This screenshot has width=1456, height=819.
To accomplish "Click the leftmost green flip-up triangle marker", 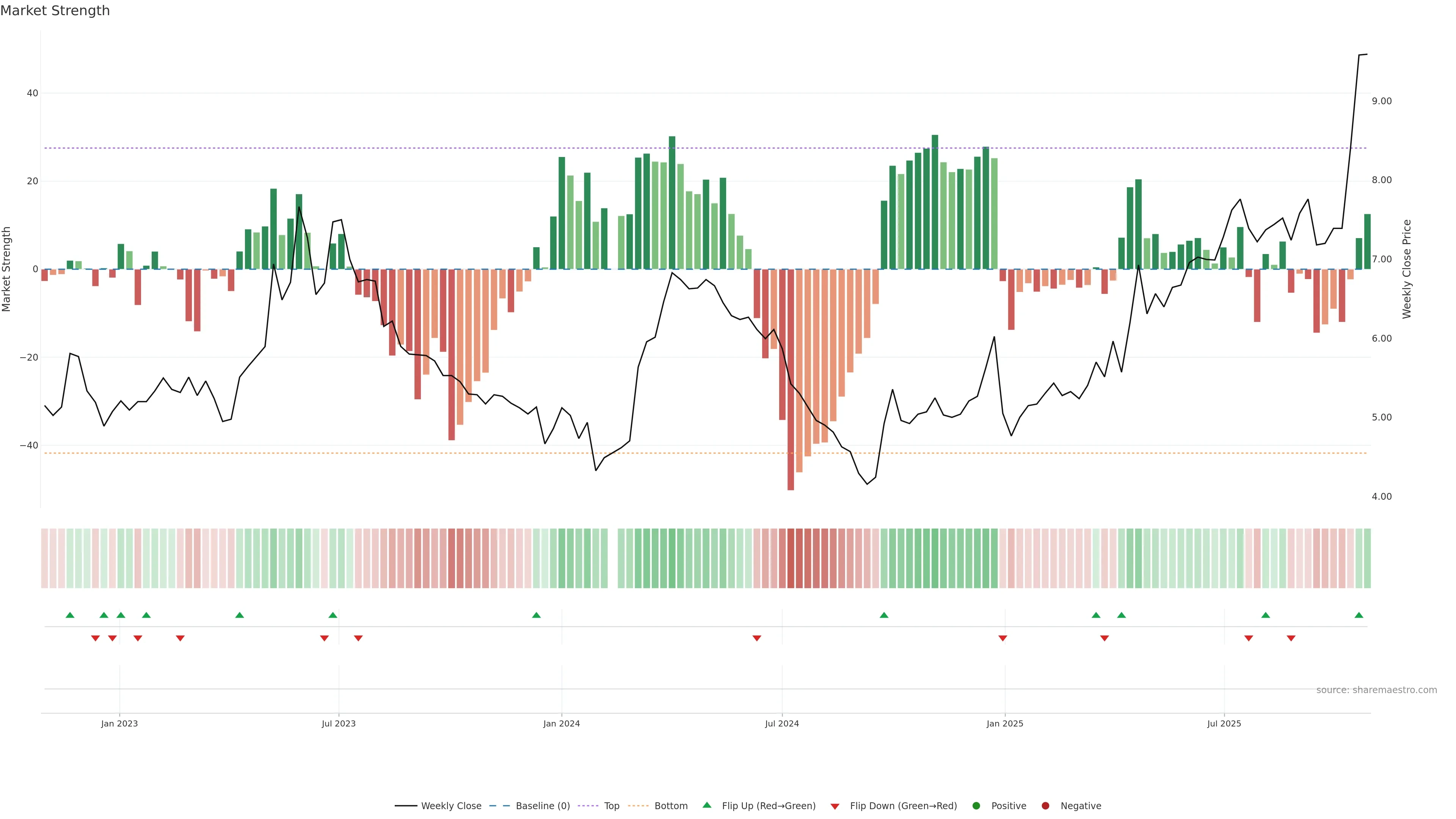I will (70, 615).
